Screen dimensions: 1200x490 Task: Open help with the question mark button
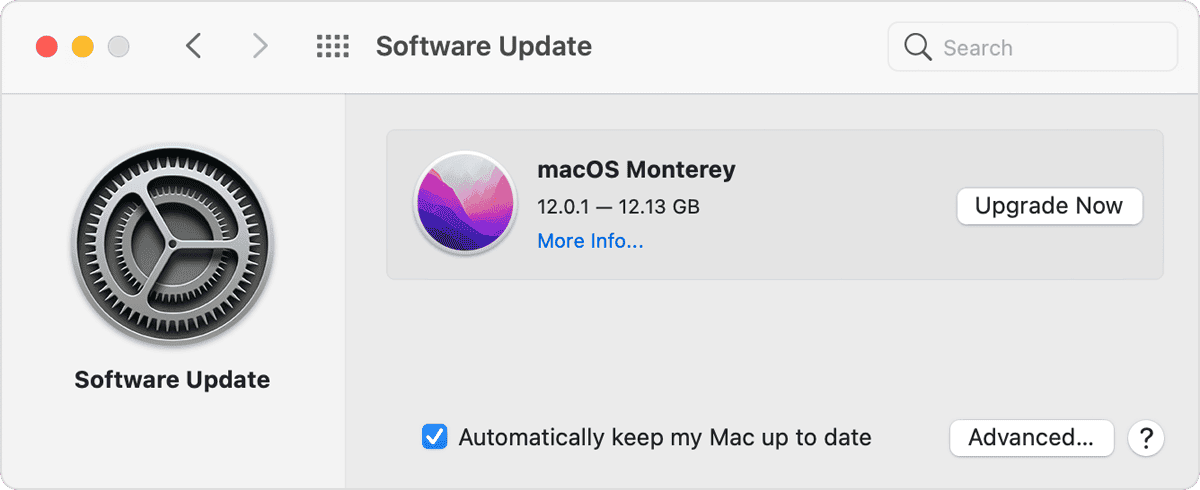tap(1146, 438)
